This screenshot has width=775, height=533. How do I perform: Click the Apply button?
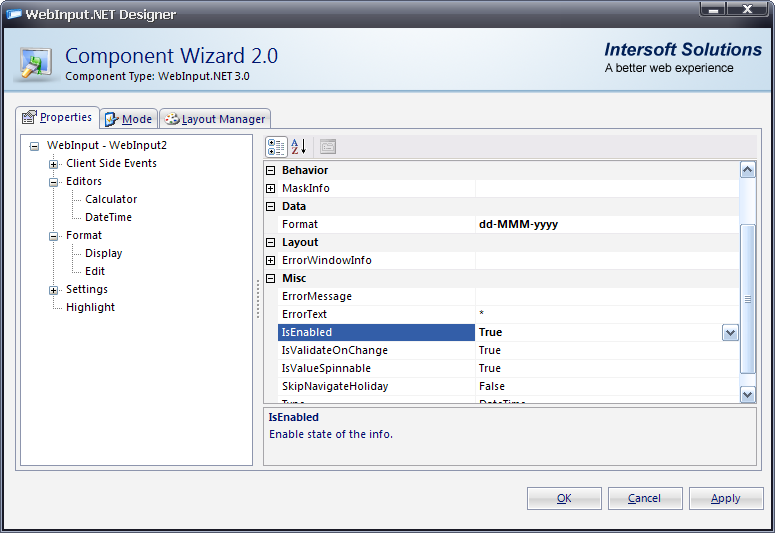coord(725,498)
